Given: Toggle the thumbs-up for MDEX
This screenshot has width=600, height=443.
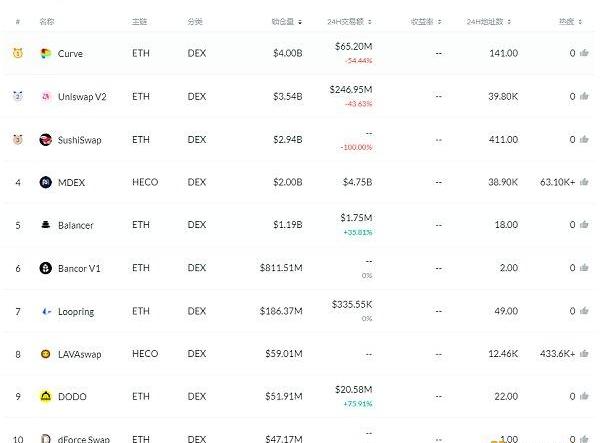Looking at the screenshot, I should [x=584, y=183].
